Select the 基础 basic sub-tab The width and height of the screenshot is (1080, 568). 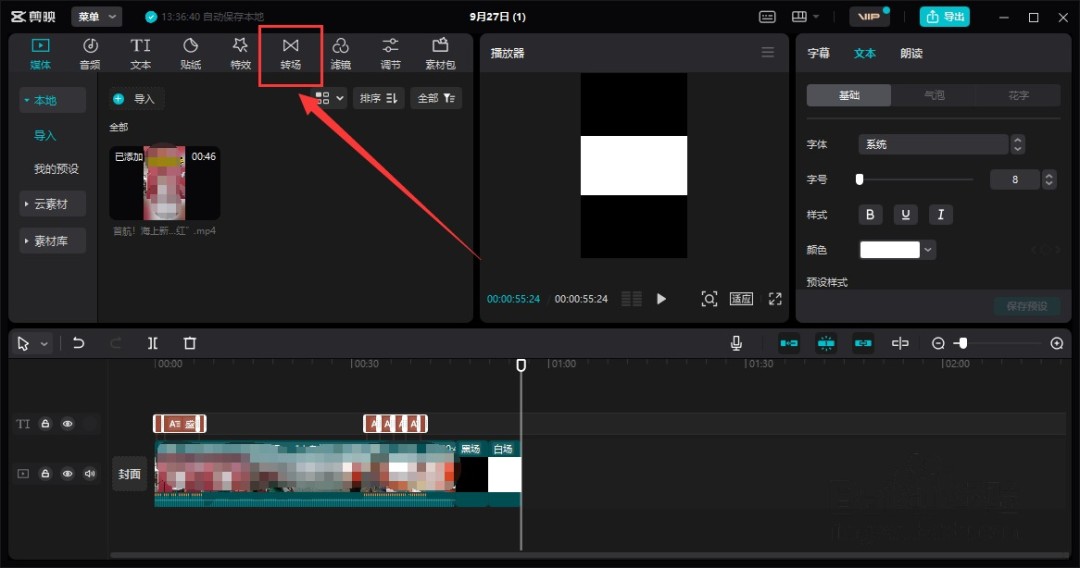pos(849,95)
